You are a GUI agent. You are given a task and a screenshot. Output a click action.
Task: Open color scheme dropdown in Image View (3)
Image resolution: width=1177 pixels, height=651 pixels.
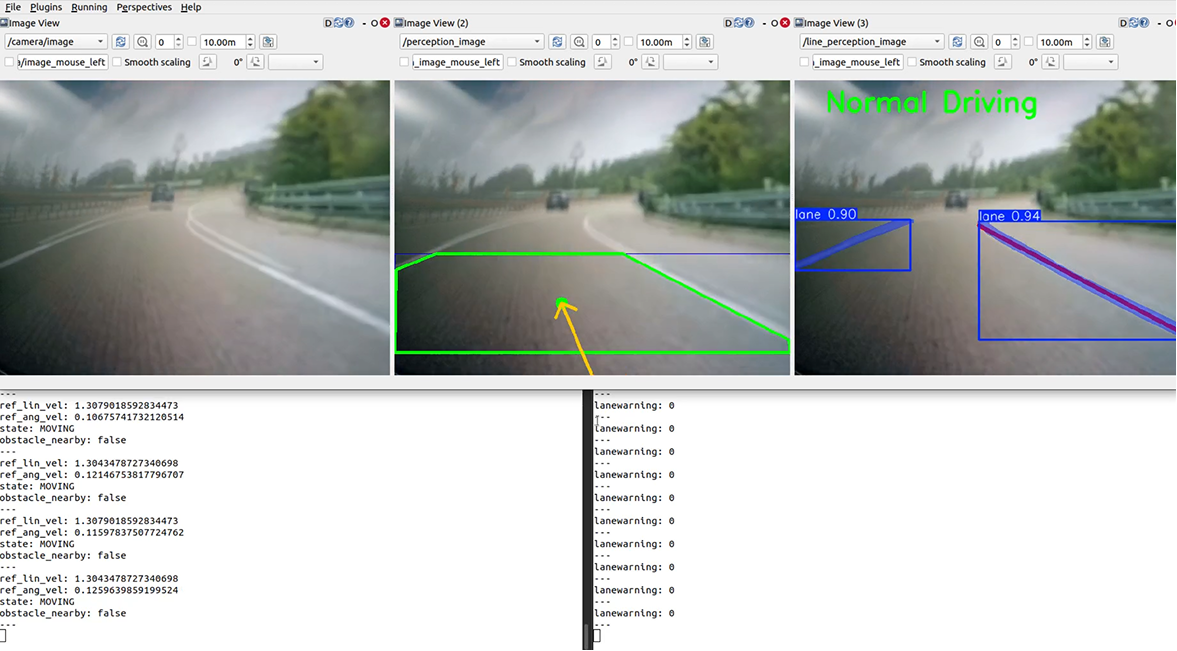(1091, 62)
